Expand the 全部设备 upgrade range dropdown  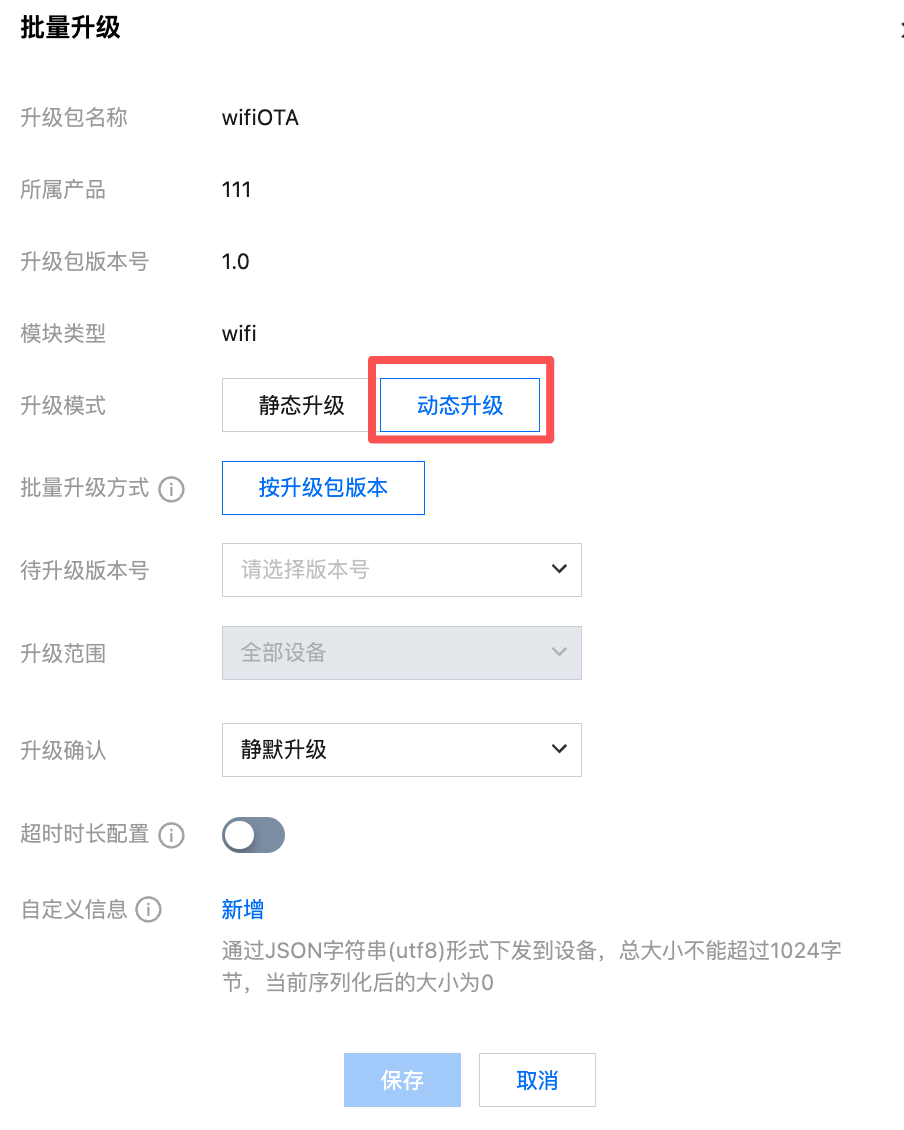click(x=401, y=653)
